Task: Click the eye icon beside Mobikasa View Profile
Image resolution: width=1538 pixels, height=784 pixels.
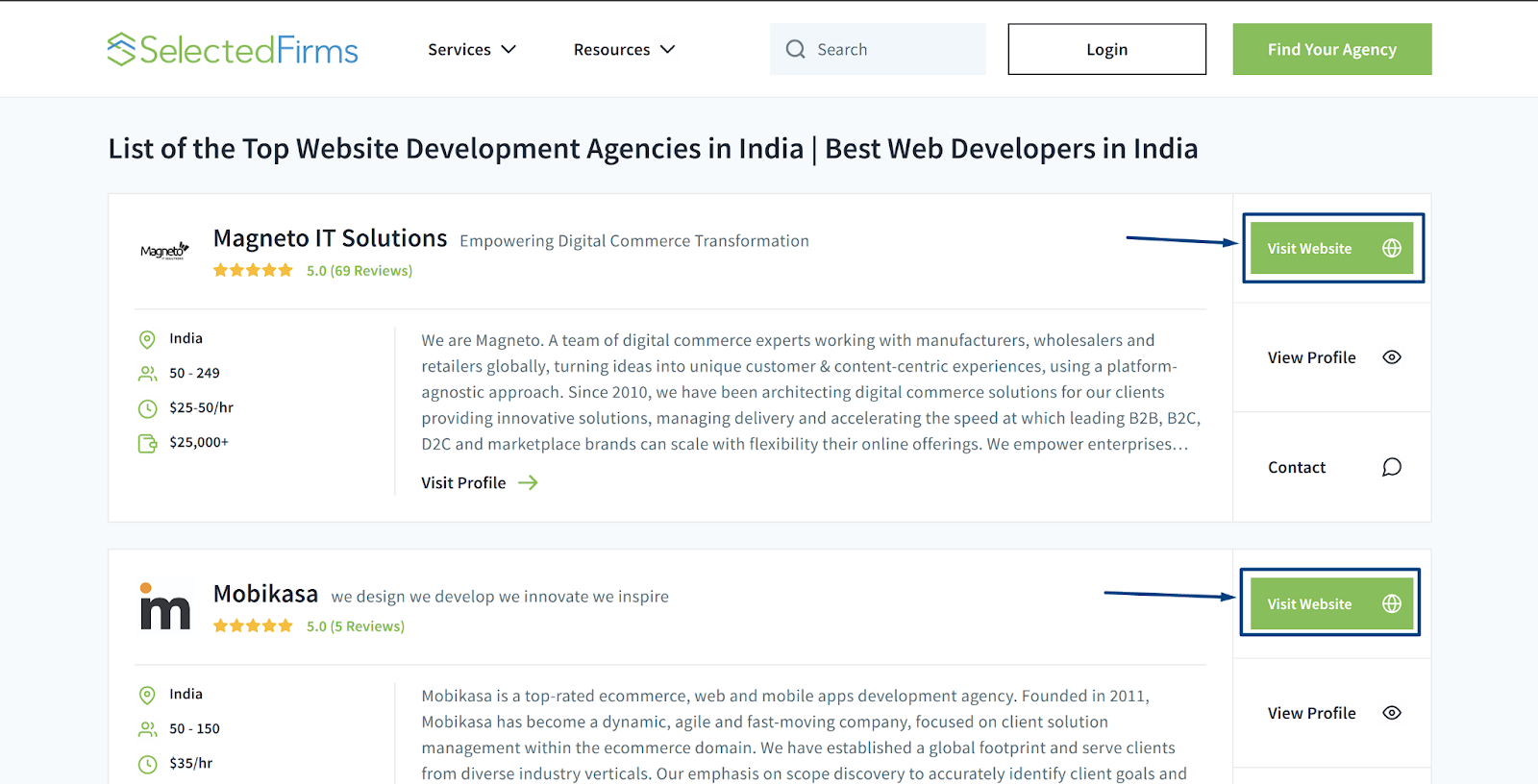Action: tap(1392, 713)
